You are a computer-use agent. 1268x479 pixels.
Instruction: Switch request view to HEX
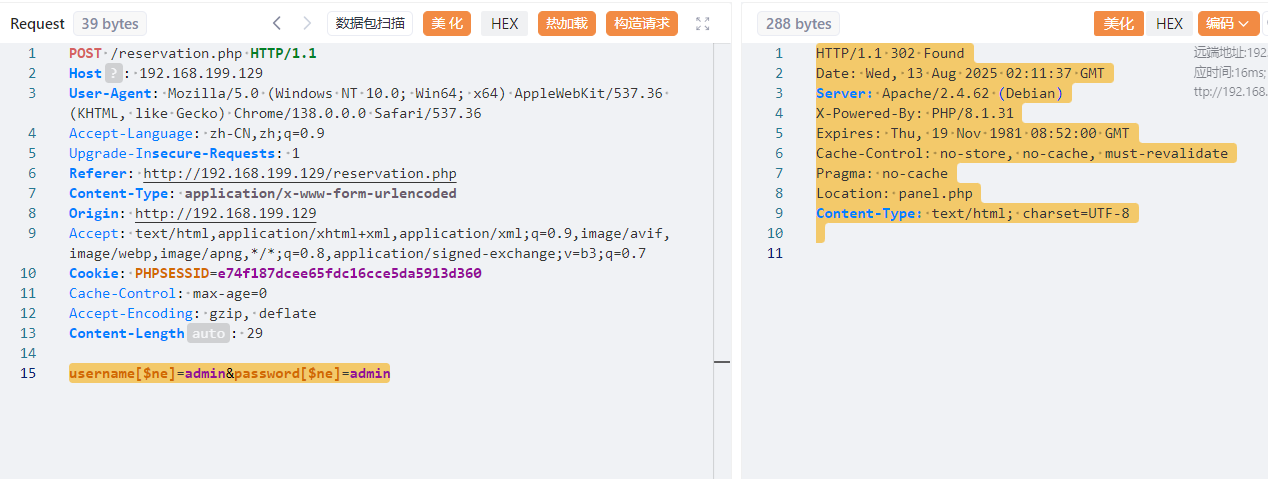click(x=504, y=23)
